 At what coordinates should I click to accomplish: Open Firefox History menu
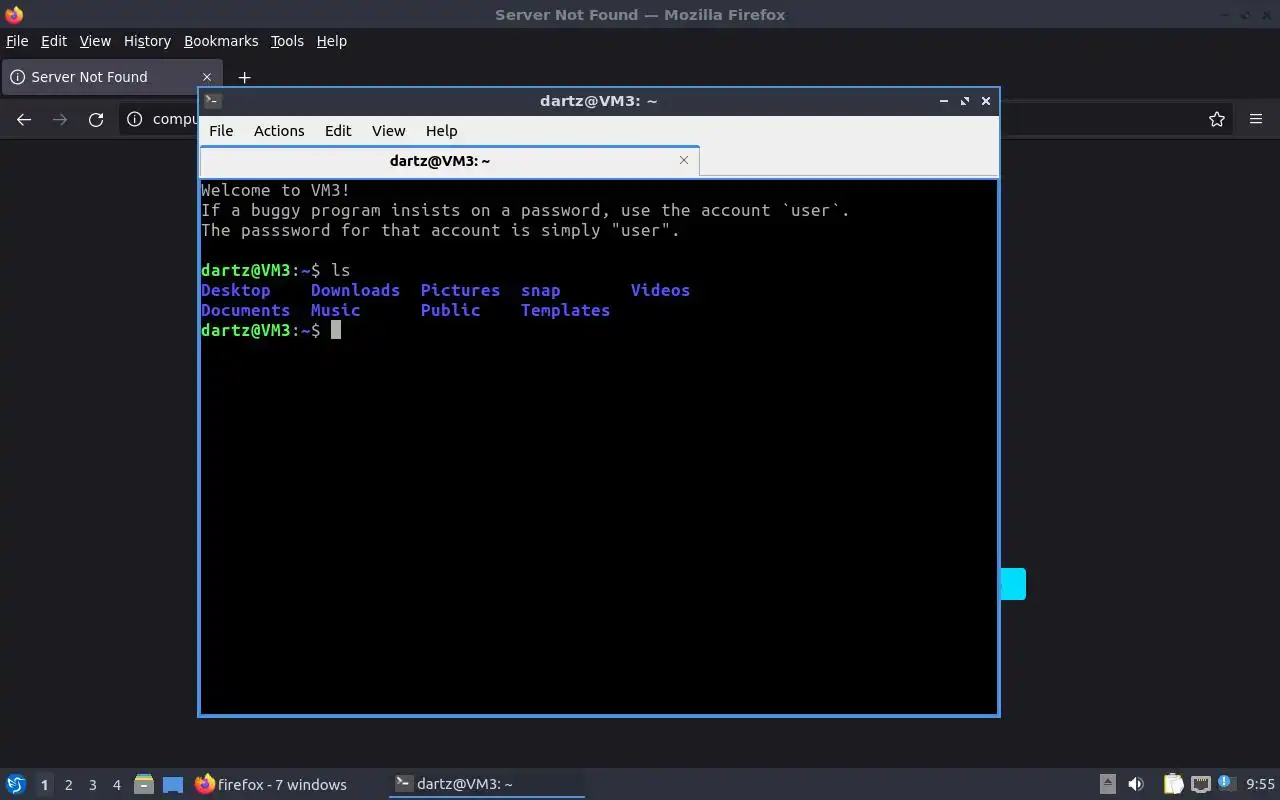(x=147, y=41)
